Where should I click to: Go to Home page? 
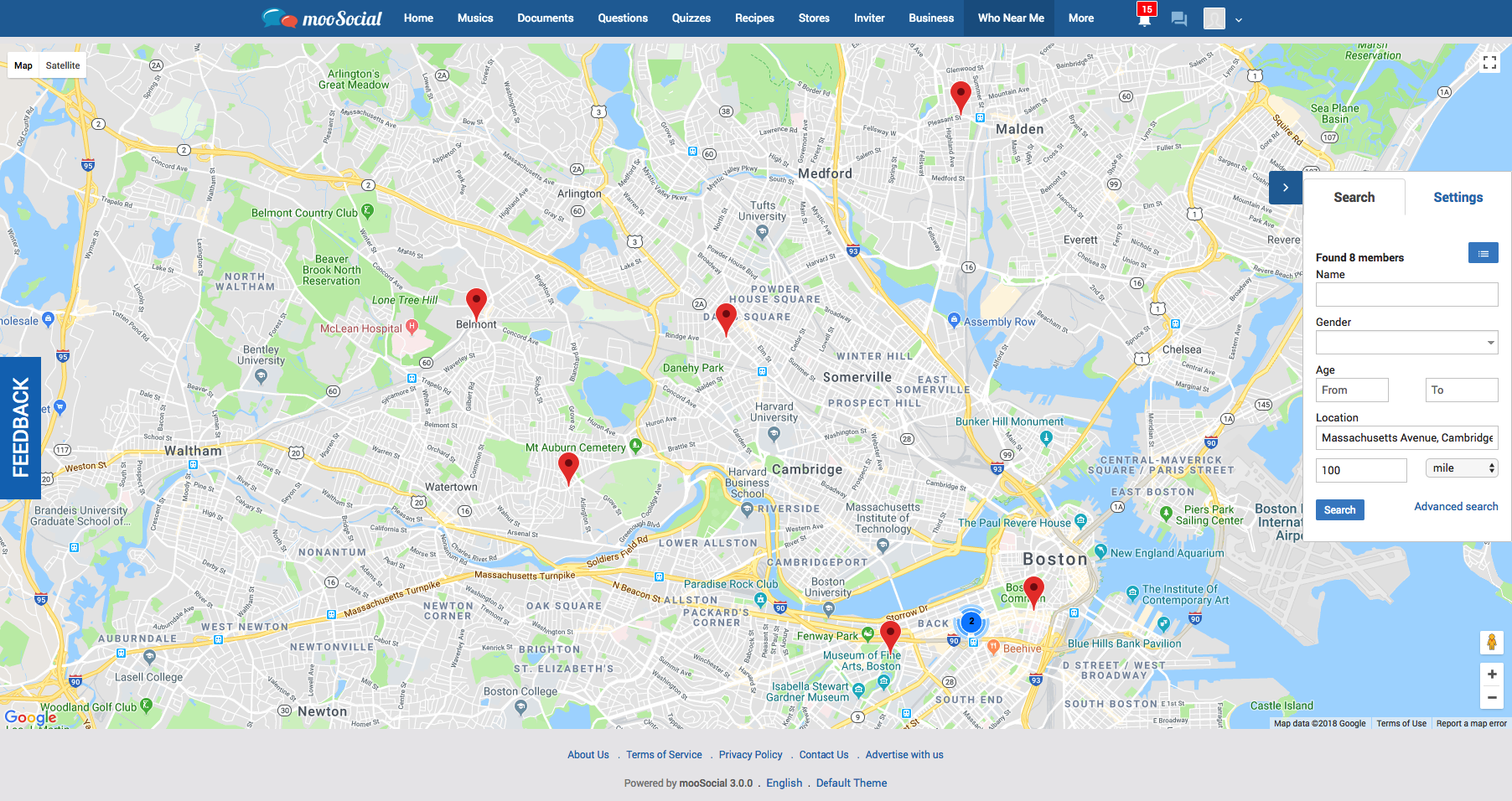coord(418,18)
